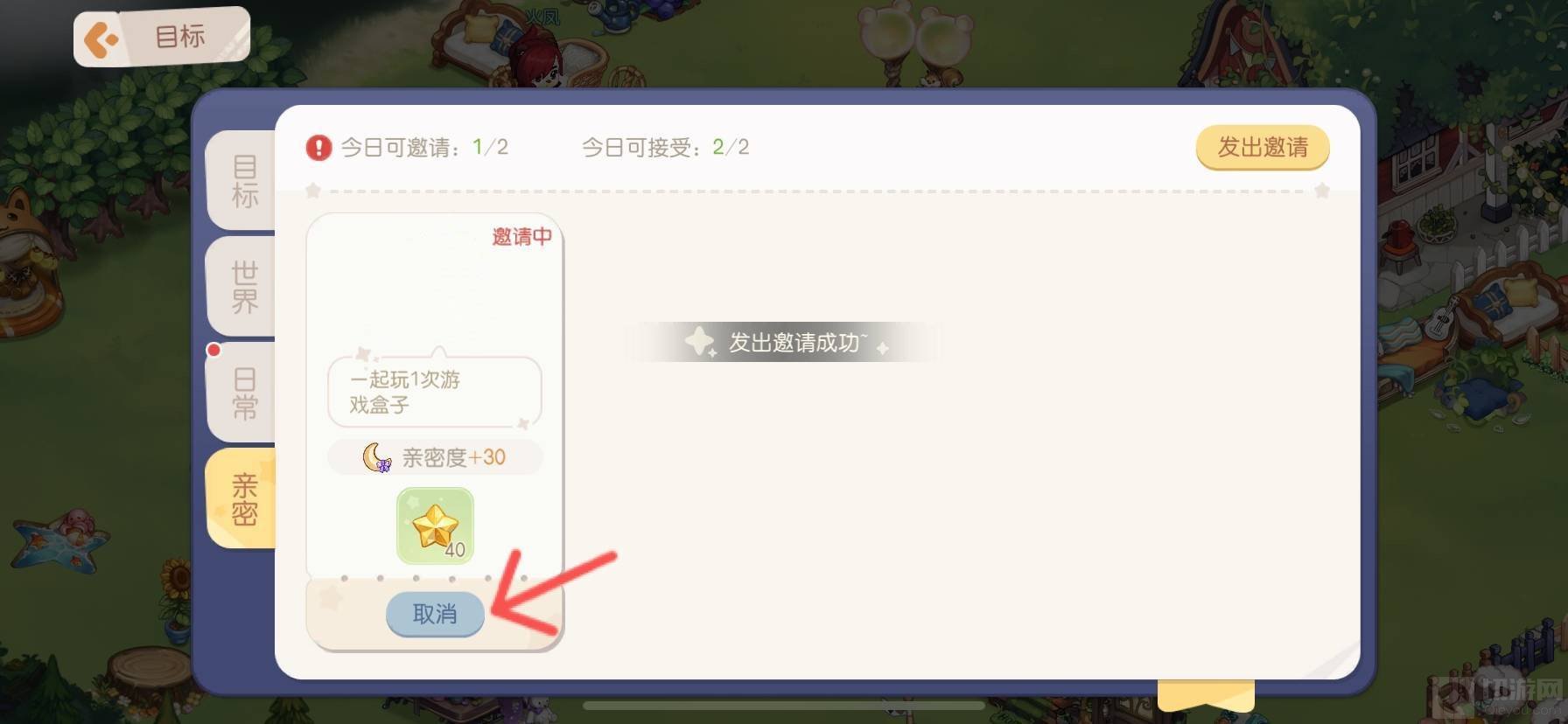This screenshot has width=1568, height=724.
Task: Click the 亲密度+30 reward bar
Action: tap(435, 457)
